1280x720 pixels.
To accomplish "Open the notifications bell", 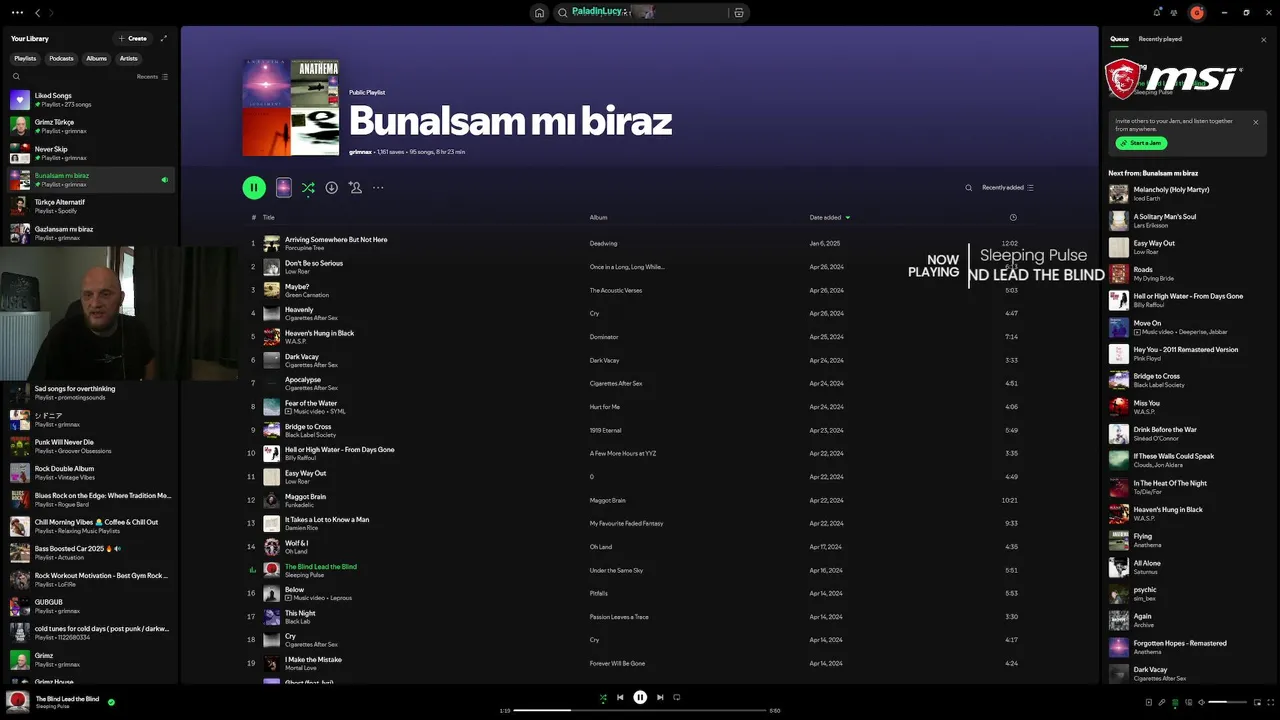I will pyautogui.click(x=1157, y=13).
